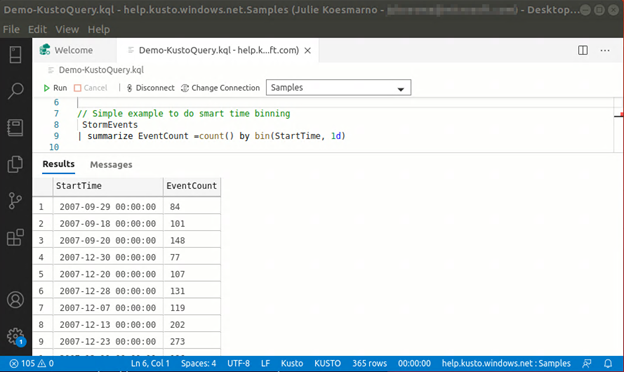This screenshot has height=372, width=624.
Task: Click the EventCount column header
Action: [192, 186]
